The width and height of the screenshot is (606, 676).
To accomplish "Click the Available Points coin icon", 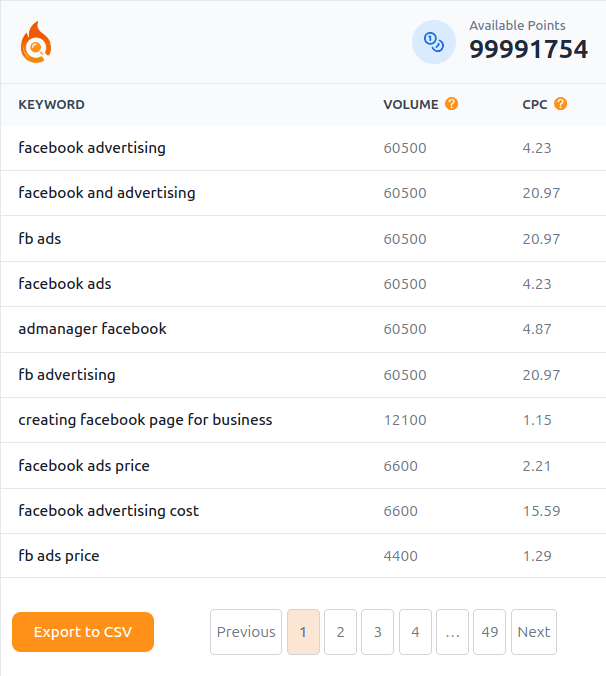I will pyautogui.click(x=434, y=42).
